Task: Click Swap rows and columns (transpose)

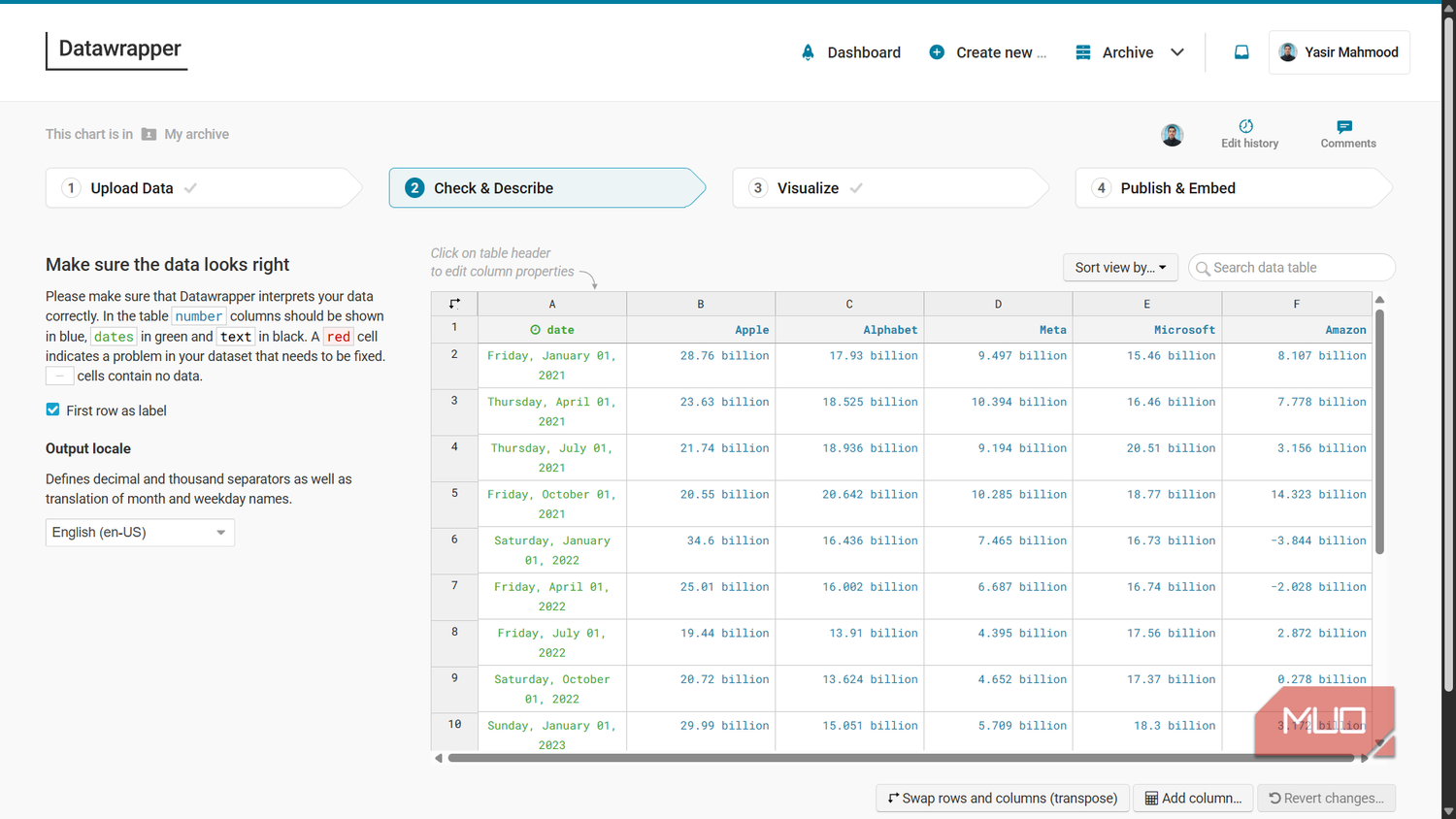Action: pyautogui.click(x=1003, y=798)
